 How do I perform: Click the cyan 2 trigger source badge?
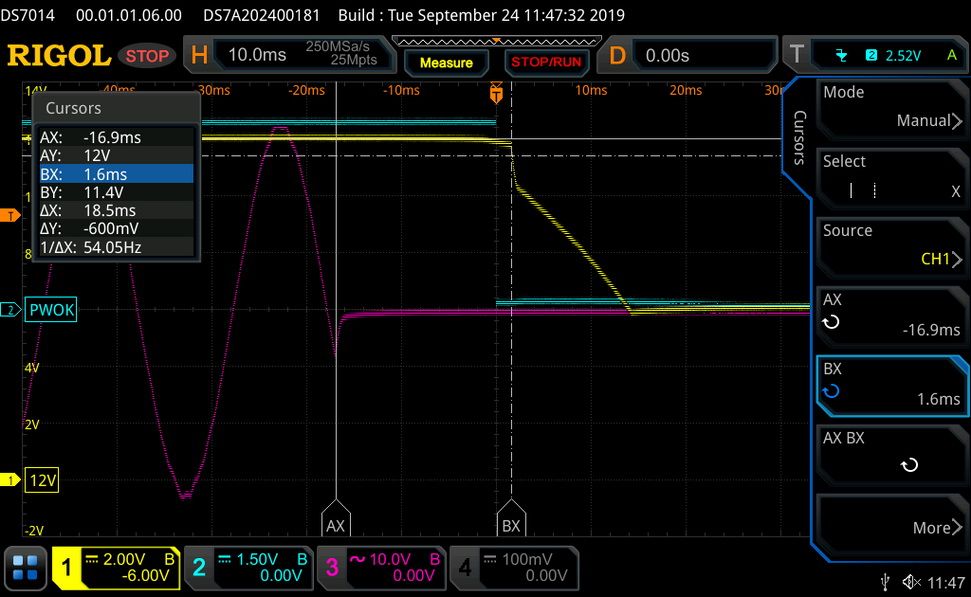pos(871,56)
